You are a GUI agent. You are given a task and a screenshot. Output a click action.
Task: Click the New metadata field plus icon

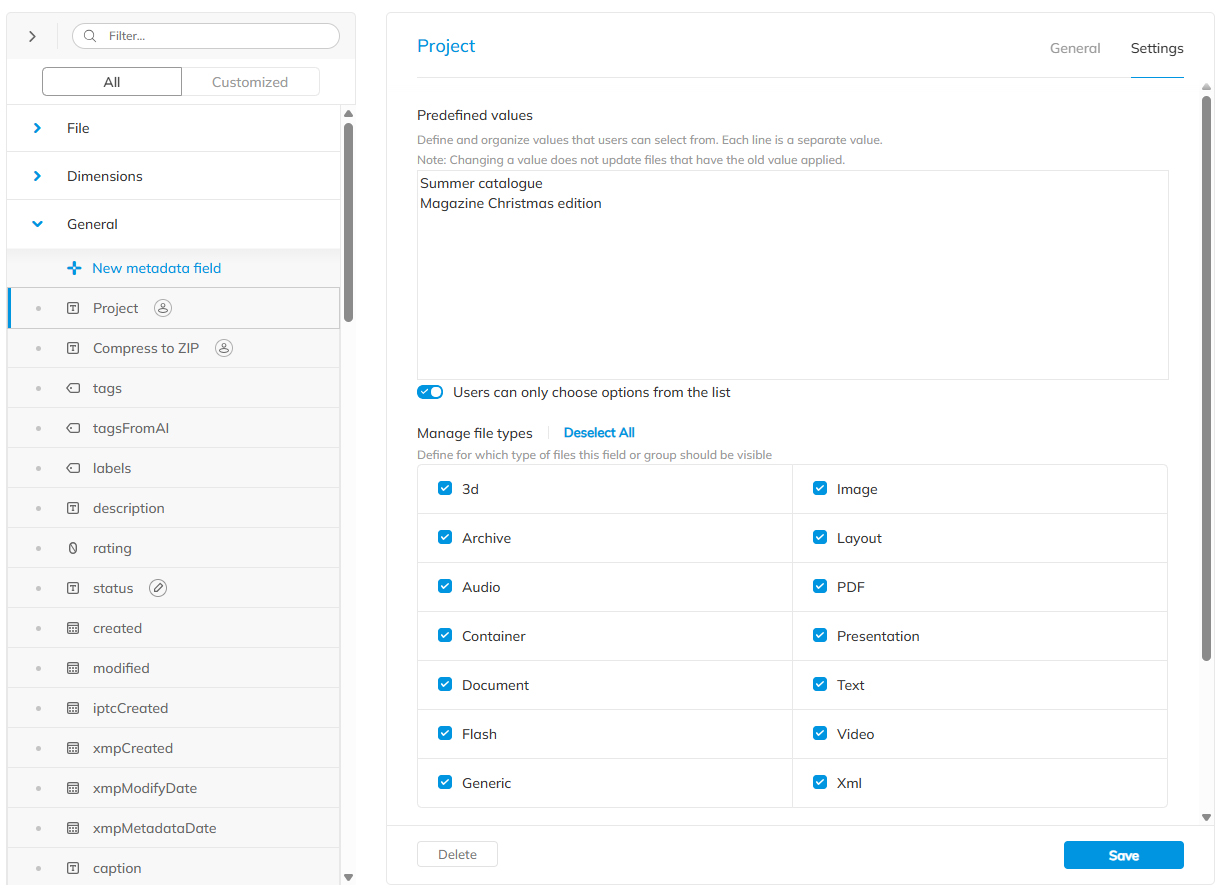[74, 268]
